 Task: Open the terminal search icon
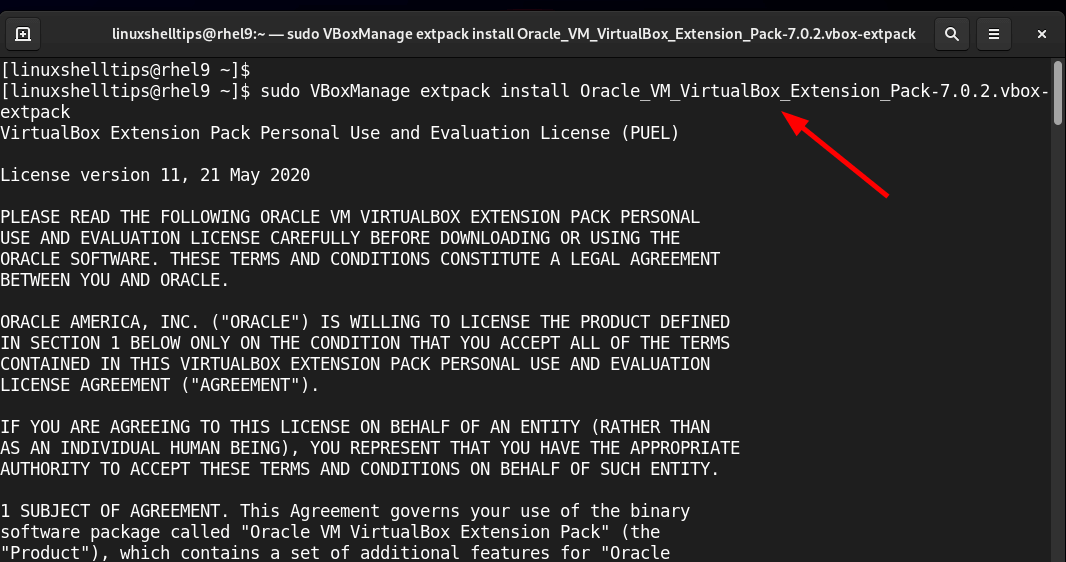click(x=952, y=34)
